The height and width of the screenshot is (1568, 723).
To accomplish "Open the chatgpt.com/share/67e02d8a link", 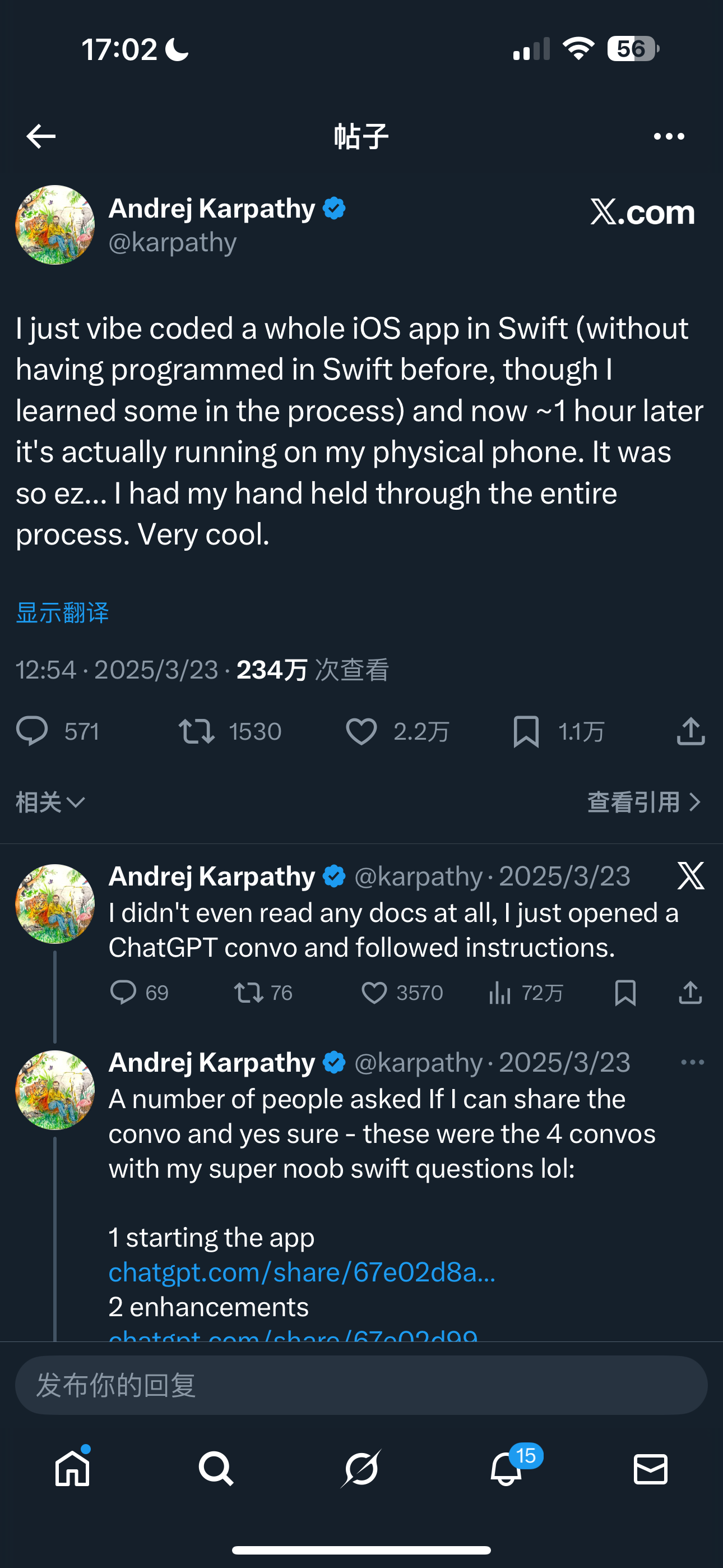I will click(302, 1272).
